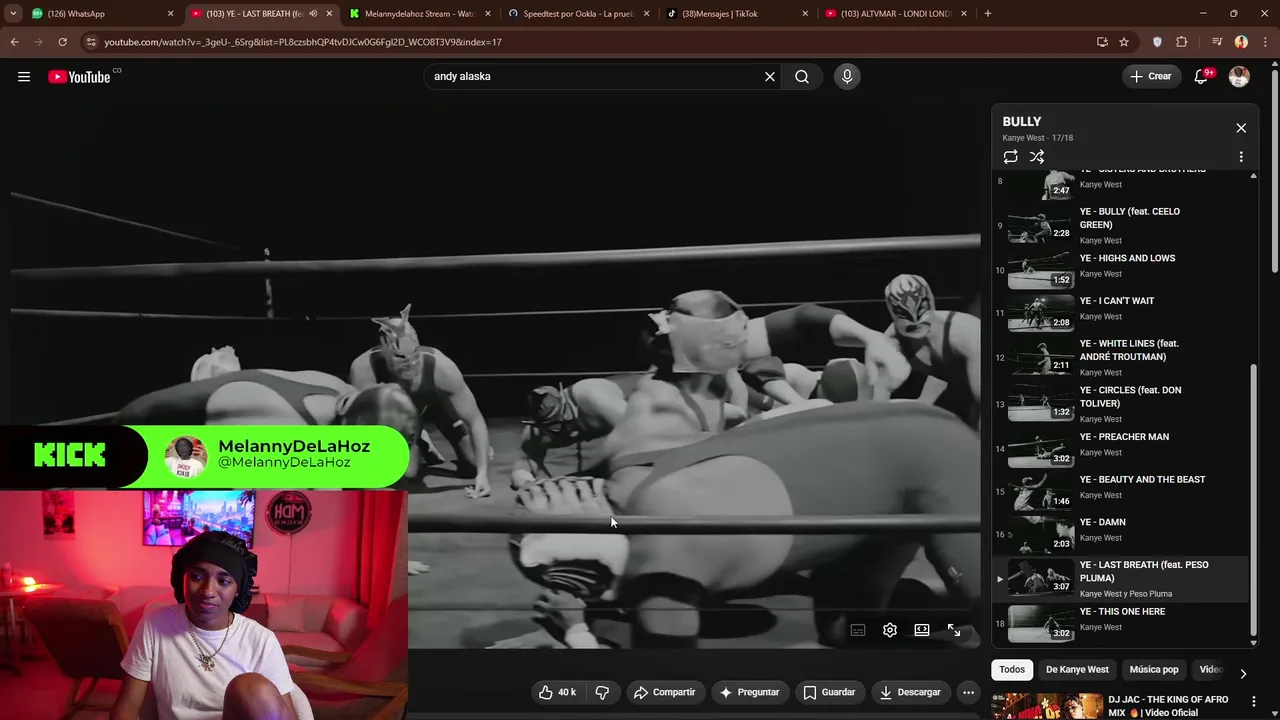Open the tab search dropdown arrow
The width and height of the screenshot is (1280, 720).
click(x=11, y=13)
